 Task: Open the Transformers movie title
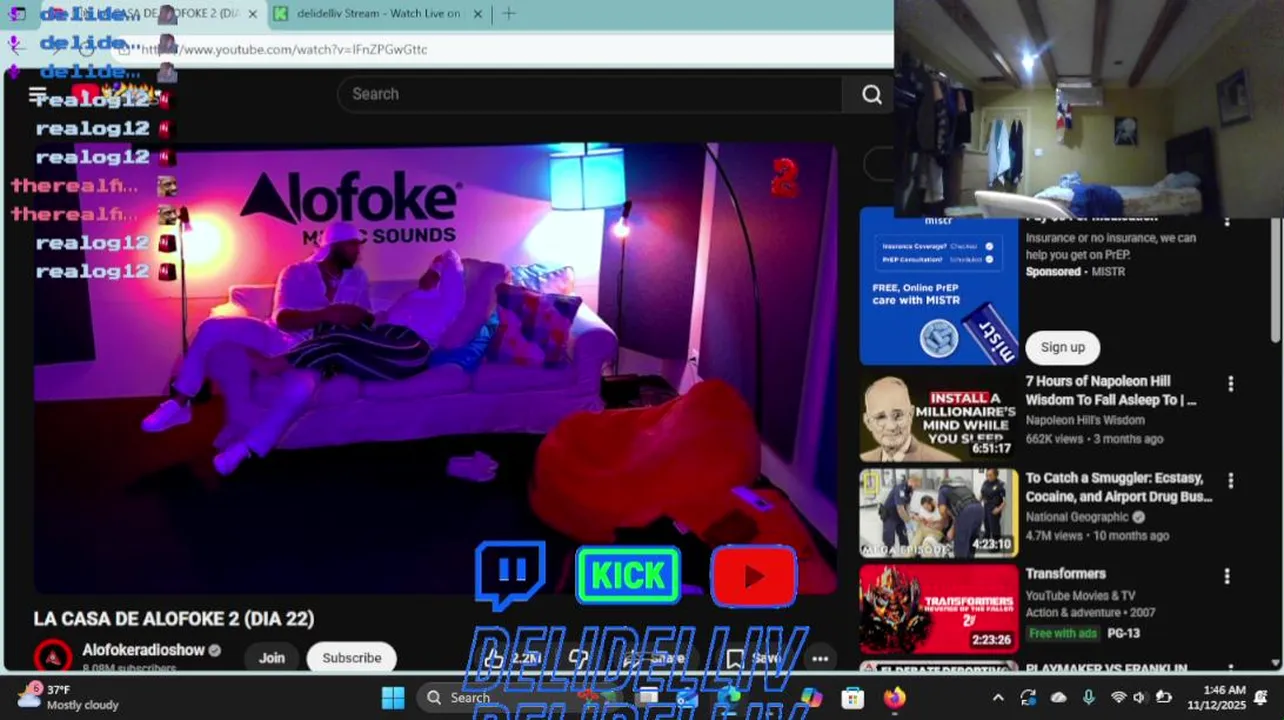(x=1065, y=574)
